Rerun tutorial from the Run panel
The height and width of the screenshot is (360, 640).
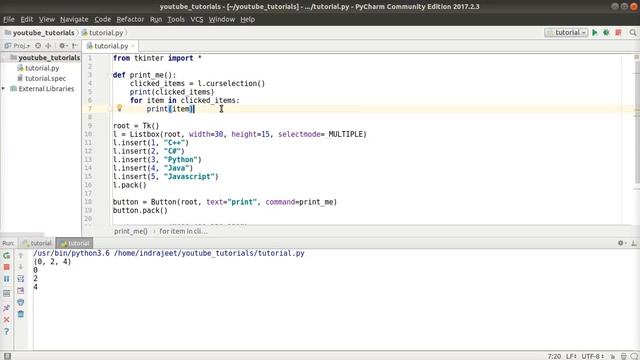click(x=7, y=256)
